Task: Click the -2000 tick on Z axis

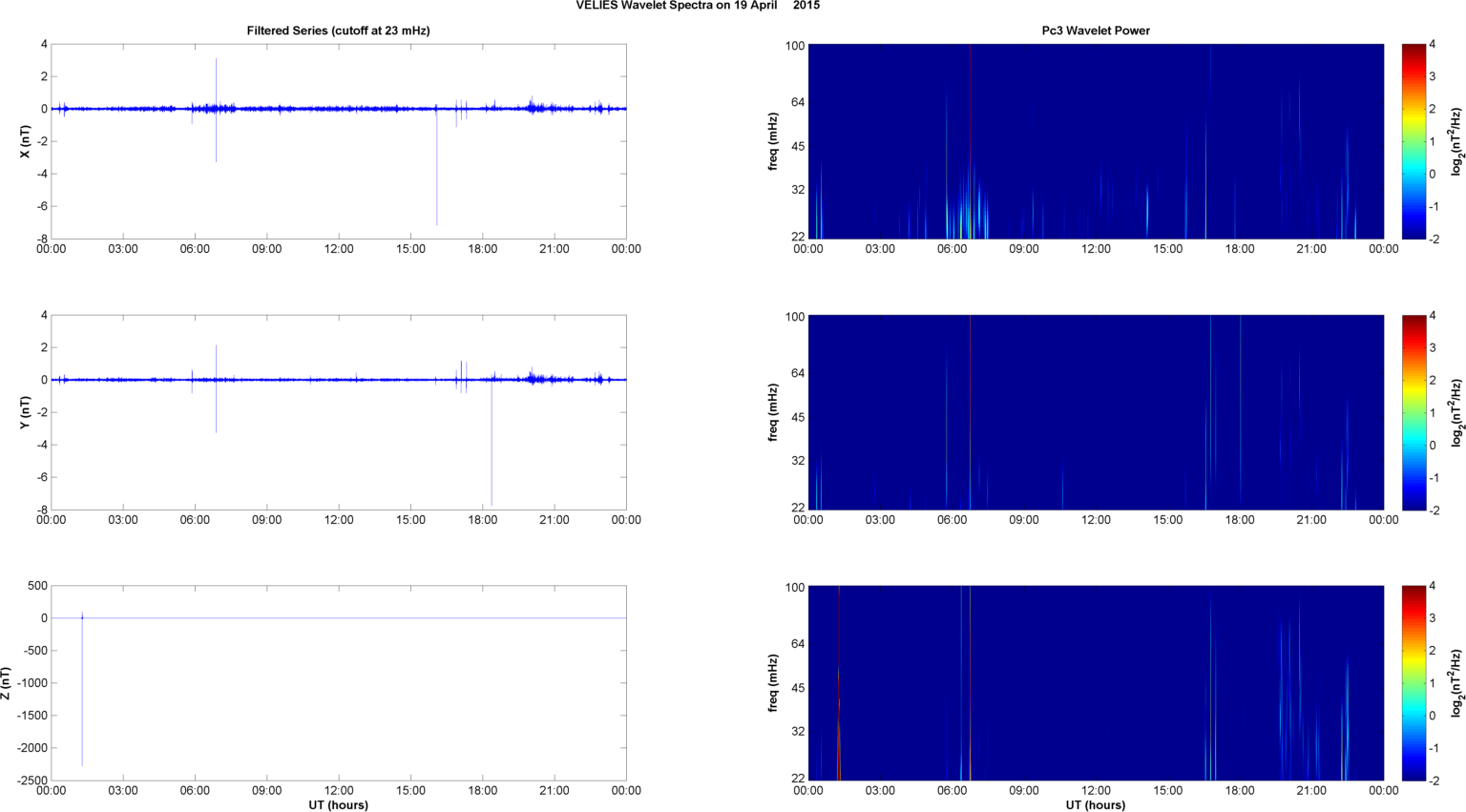Action: (31, 748)
